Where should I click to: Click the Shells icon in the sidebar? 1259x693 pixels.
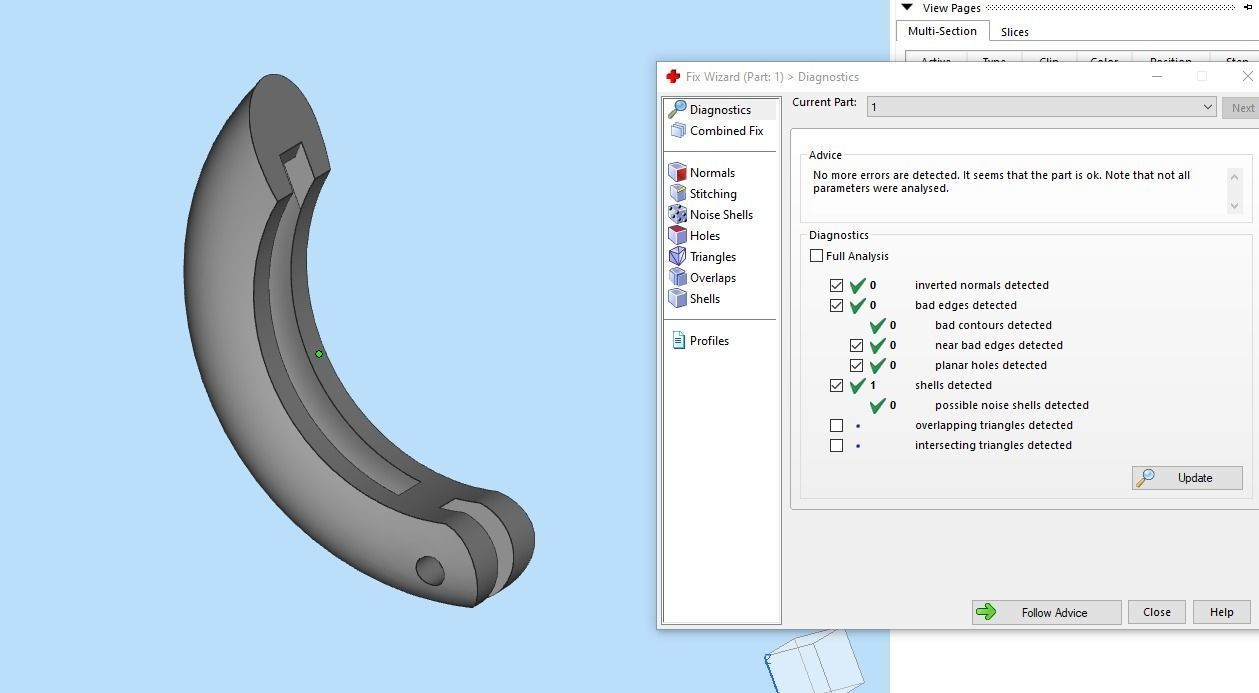[677, 298]
